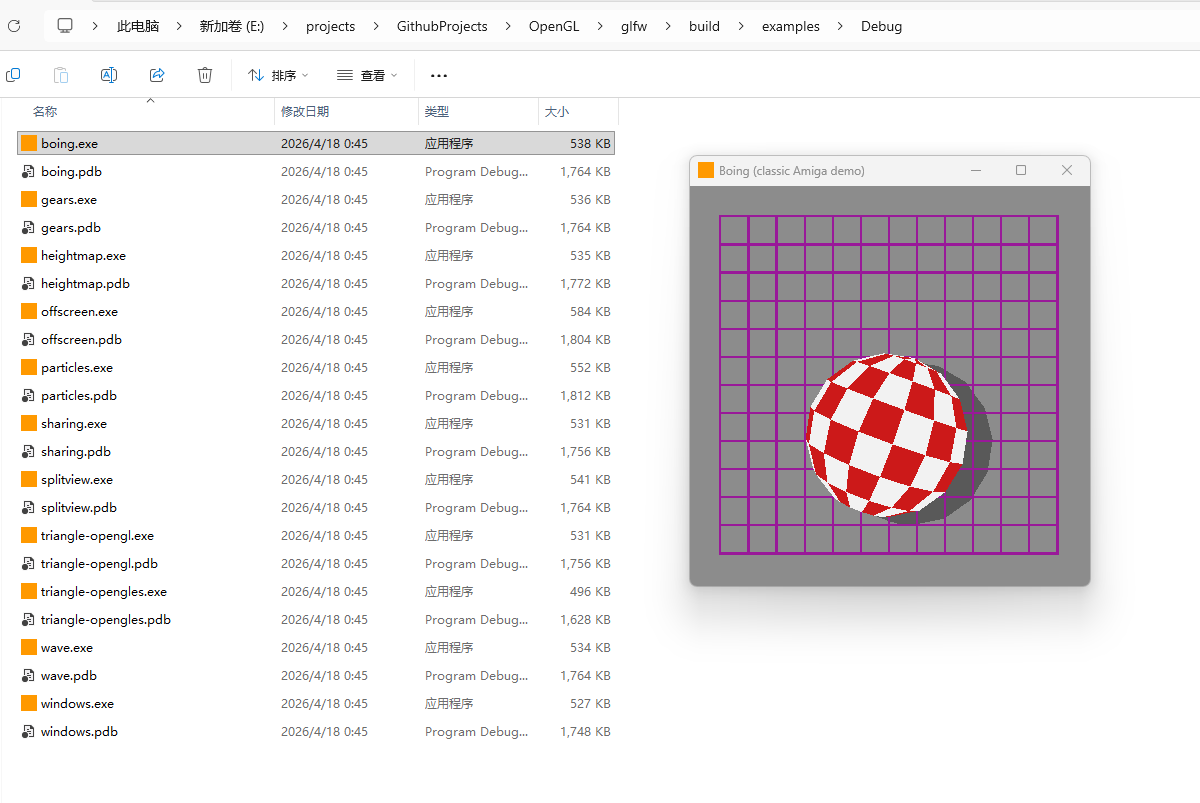This screenshot has height=803, width=1200.
Task: Expand the chevron after OpenGL in breadcrumb
Action: 600,26
